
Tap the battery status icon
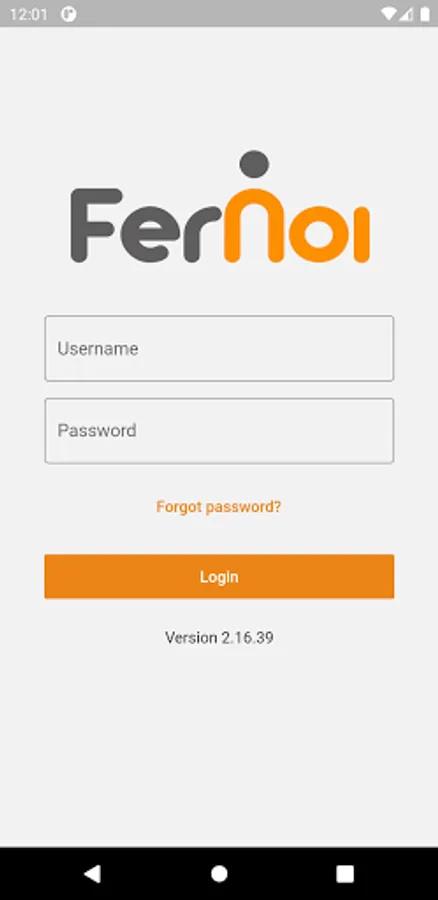click(425, 14)
